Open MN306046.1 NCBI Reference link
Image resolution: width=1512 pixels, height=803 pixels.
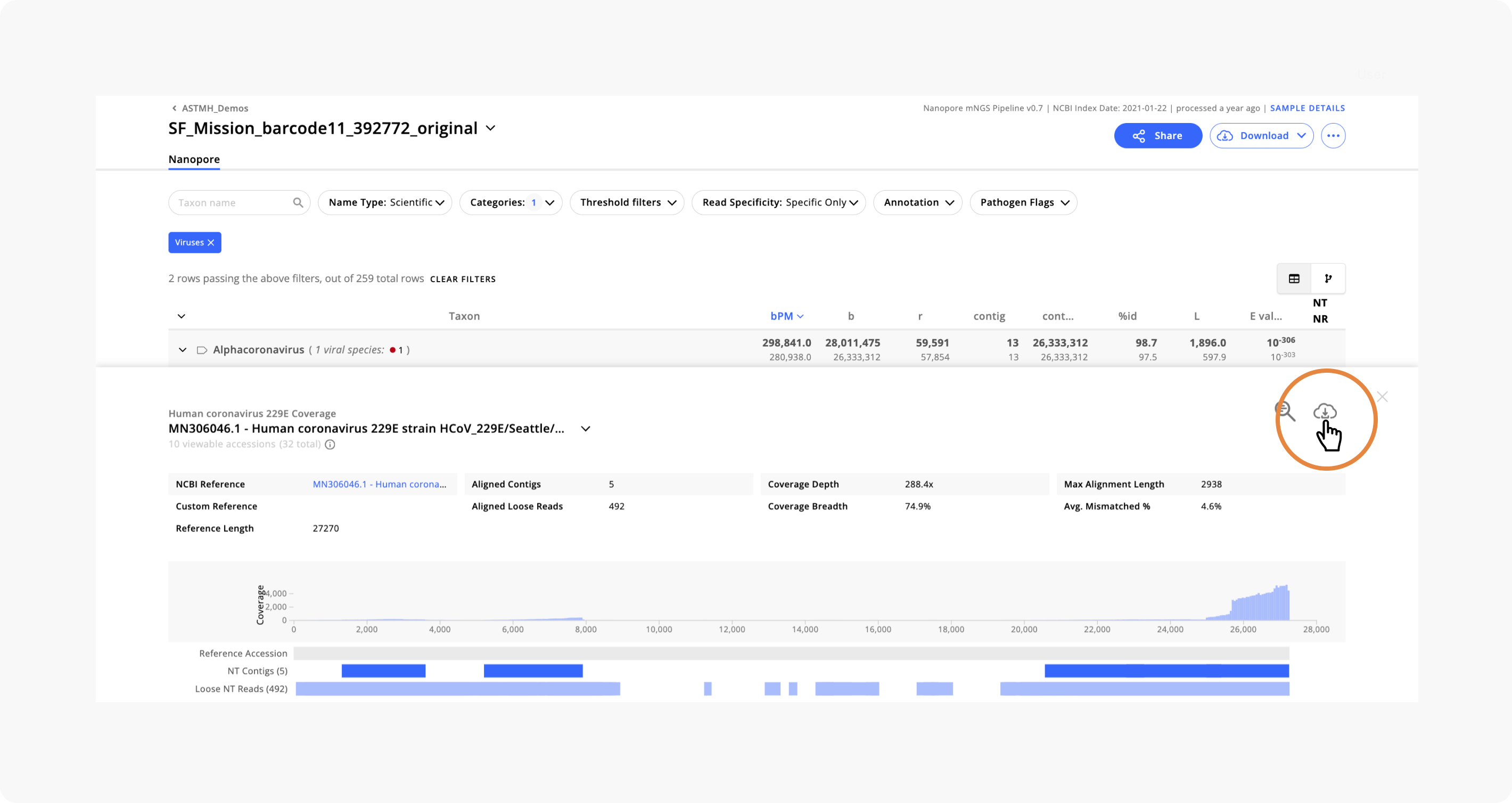379,484
